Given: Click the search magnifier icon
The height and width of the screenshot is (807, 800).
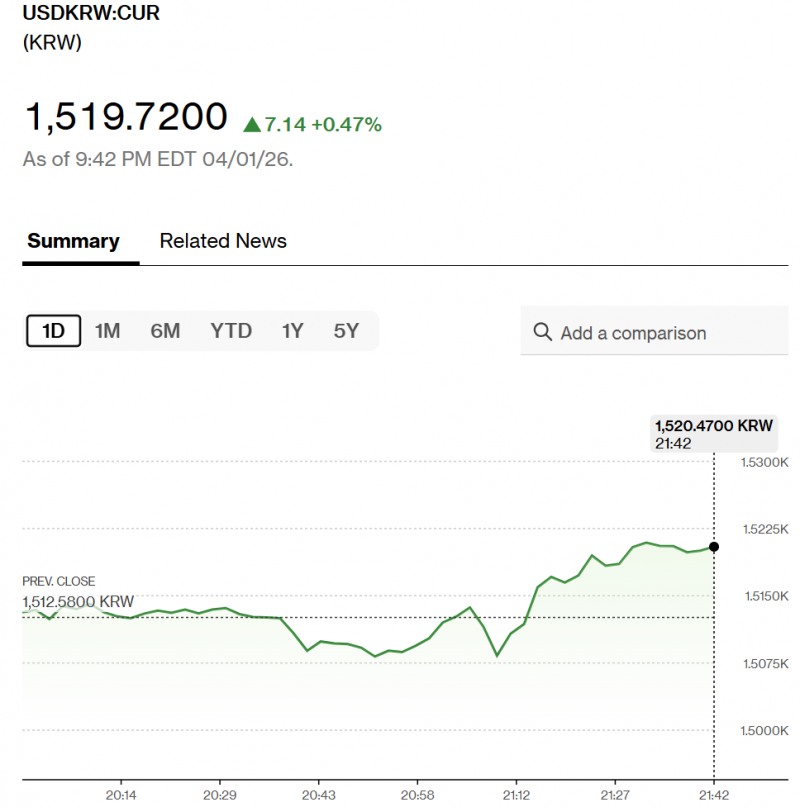Looking at the screenshot, I should [x=543, y=332].
